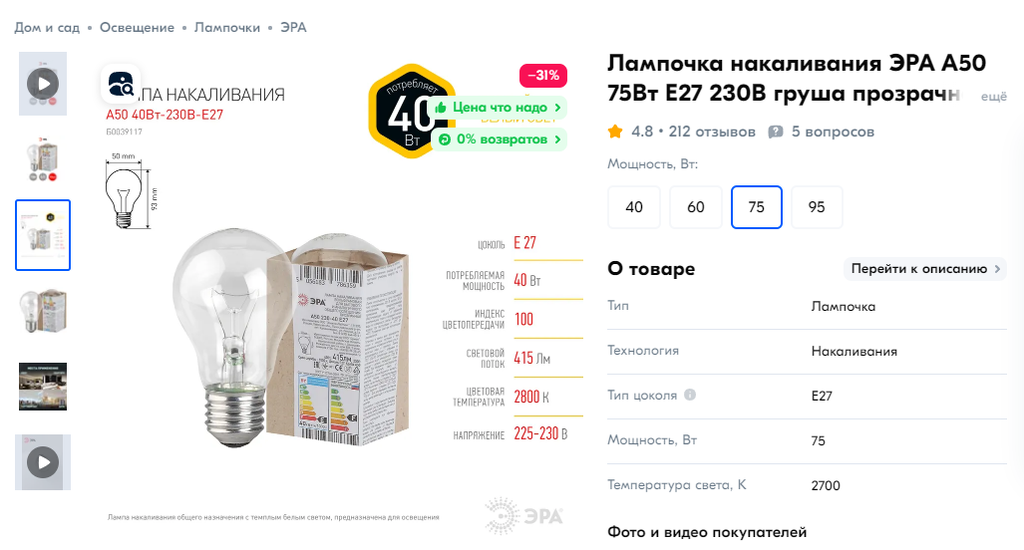Show the second bulb-with-box thumbnail

pos(43,312)
